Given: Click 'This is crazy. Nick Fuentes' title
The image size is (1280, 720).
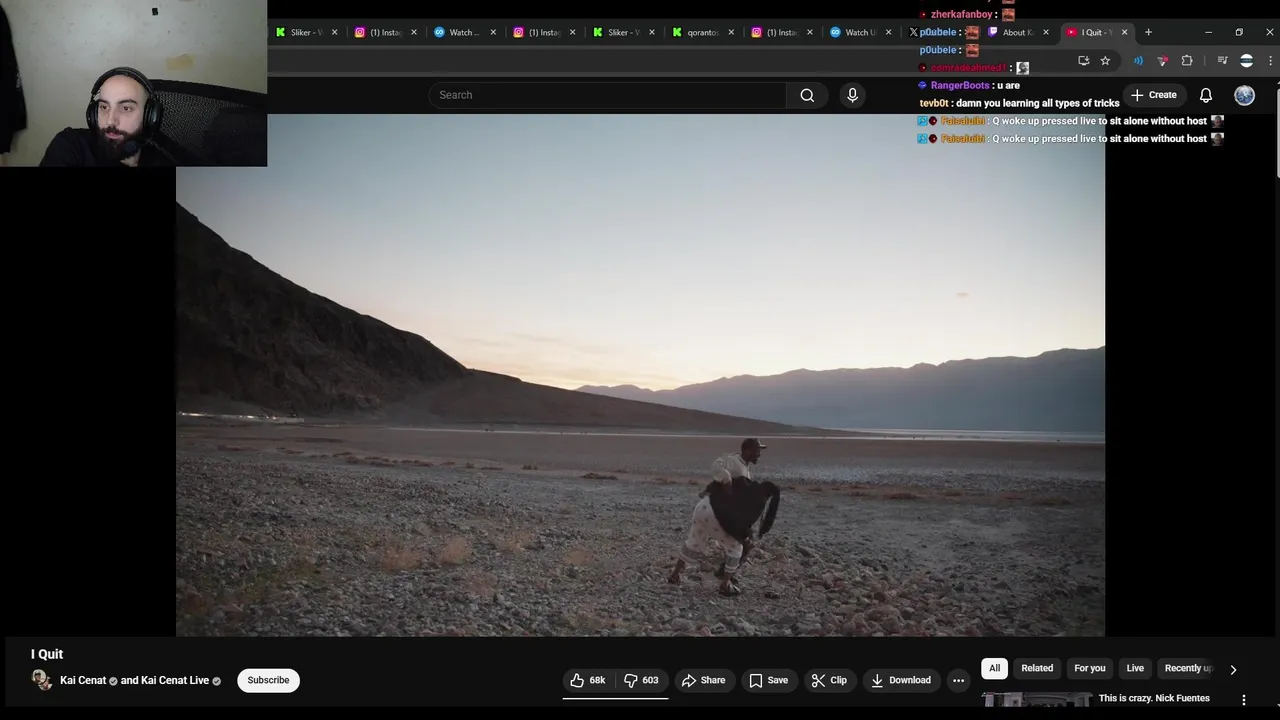Looking at the screenshot, I should [1154, 698].
